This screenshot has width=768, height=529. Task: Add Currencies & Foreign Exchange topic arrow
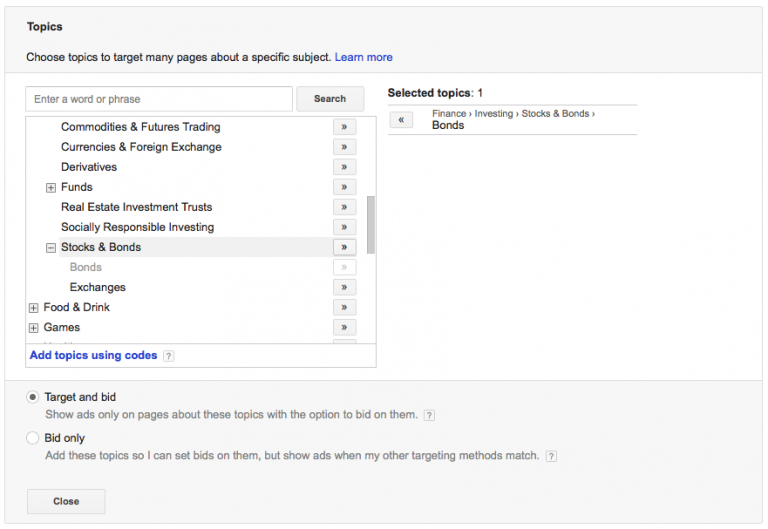344,147
